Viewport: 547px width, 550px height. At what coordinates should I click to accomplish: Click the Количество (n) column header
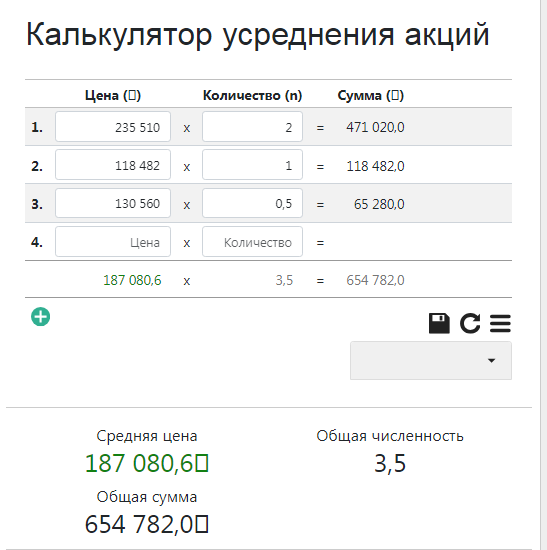pos(252,95)
